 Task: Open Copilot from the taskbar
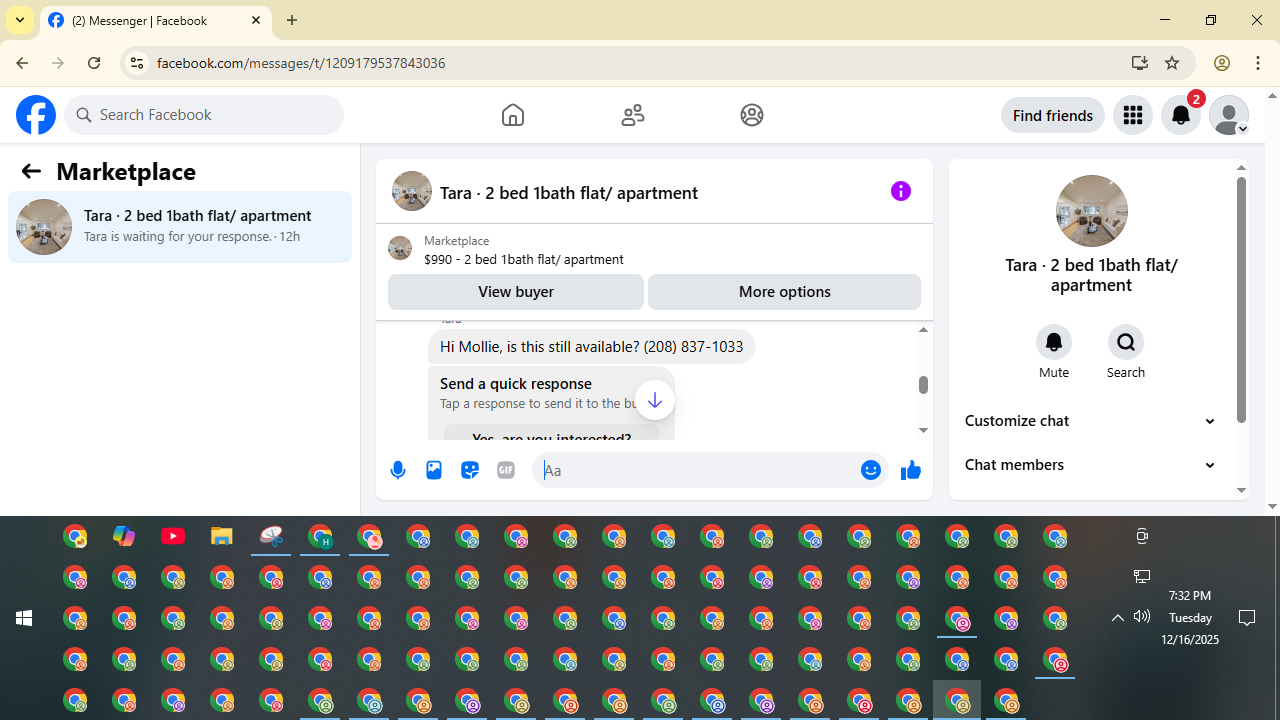point(124,537)
